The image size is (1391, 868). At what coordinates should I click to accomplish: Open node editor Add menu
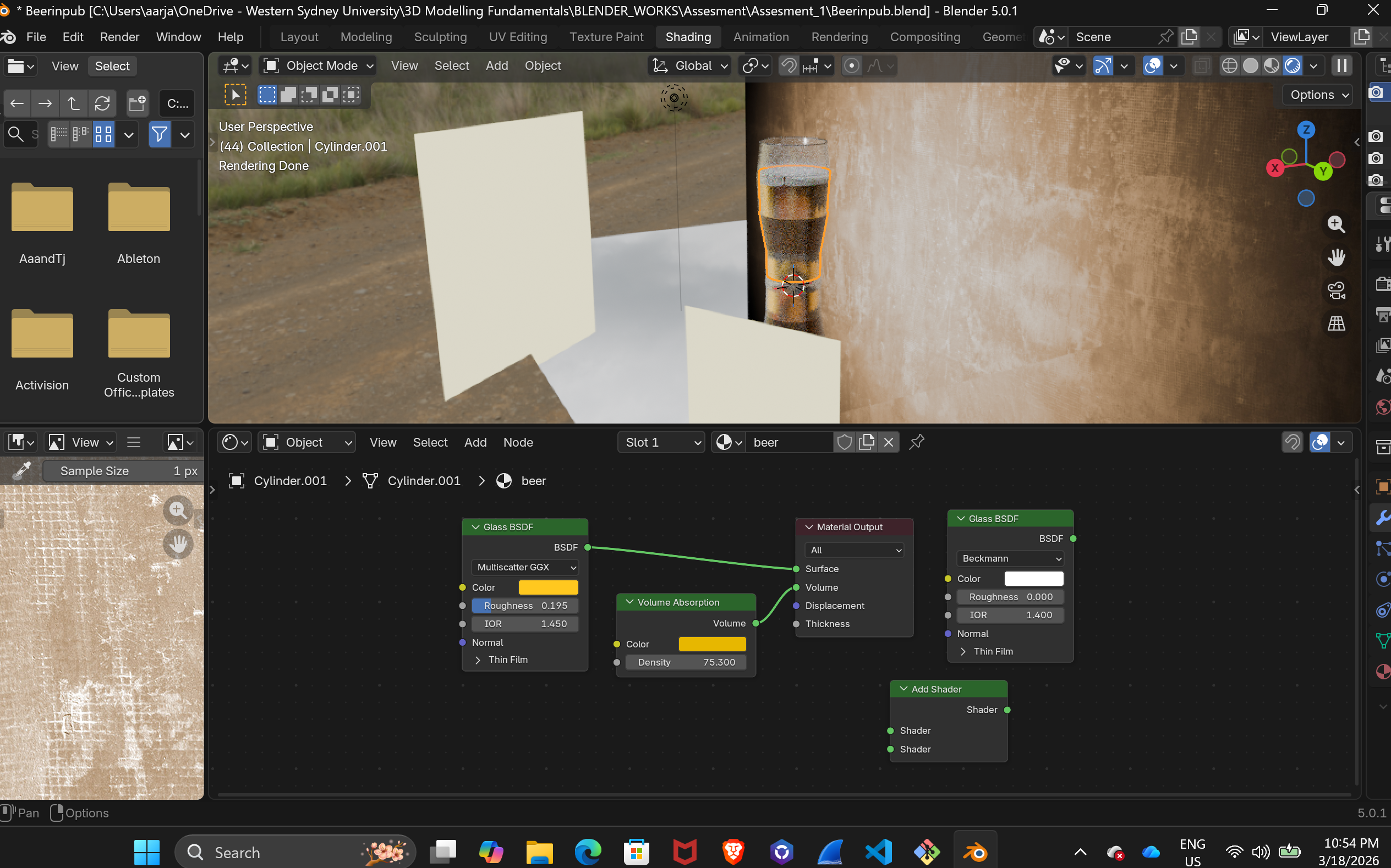pos(475,442)
